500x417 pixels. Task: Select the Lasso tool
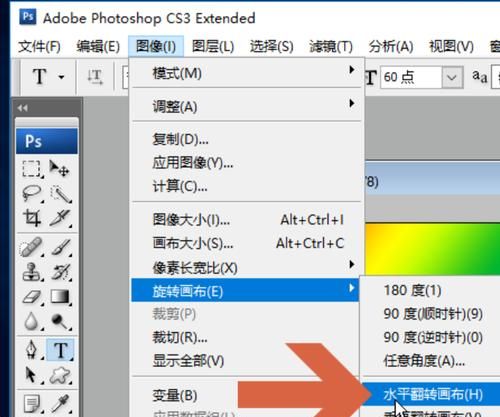[32, 194]
